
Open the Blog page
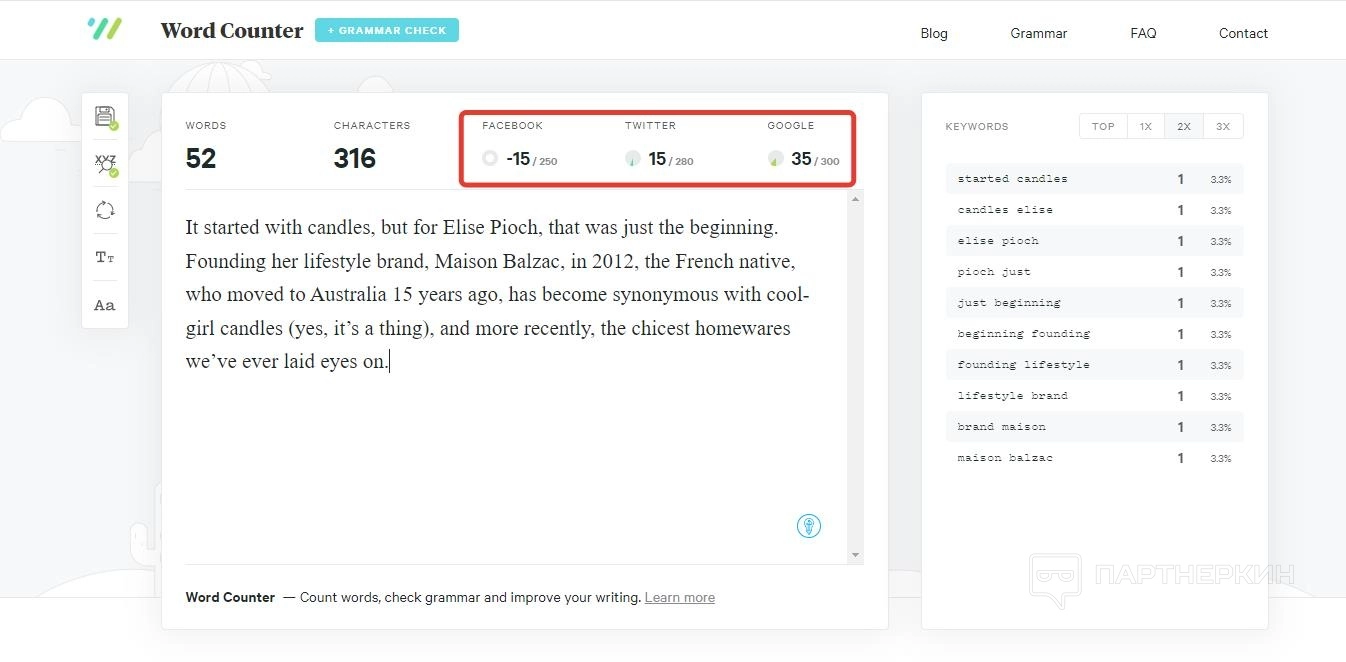[933, 33]
